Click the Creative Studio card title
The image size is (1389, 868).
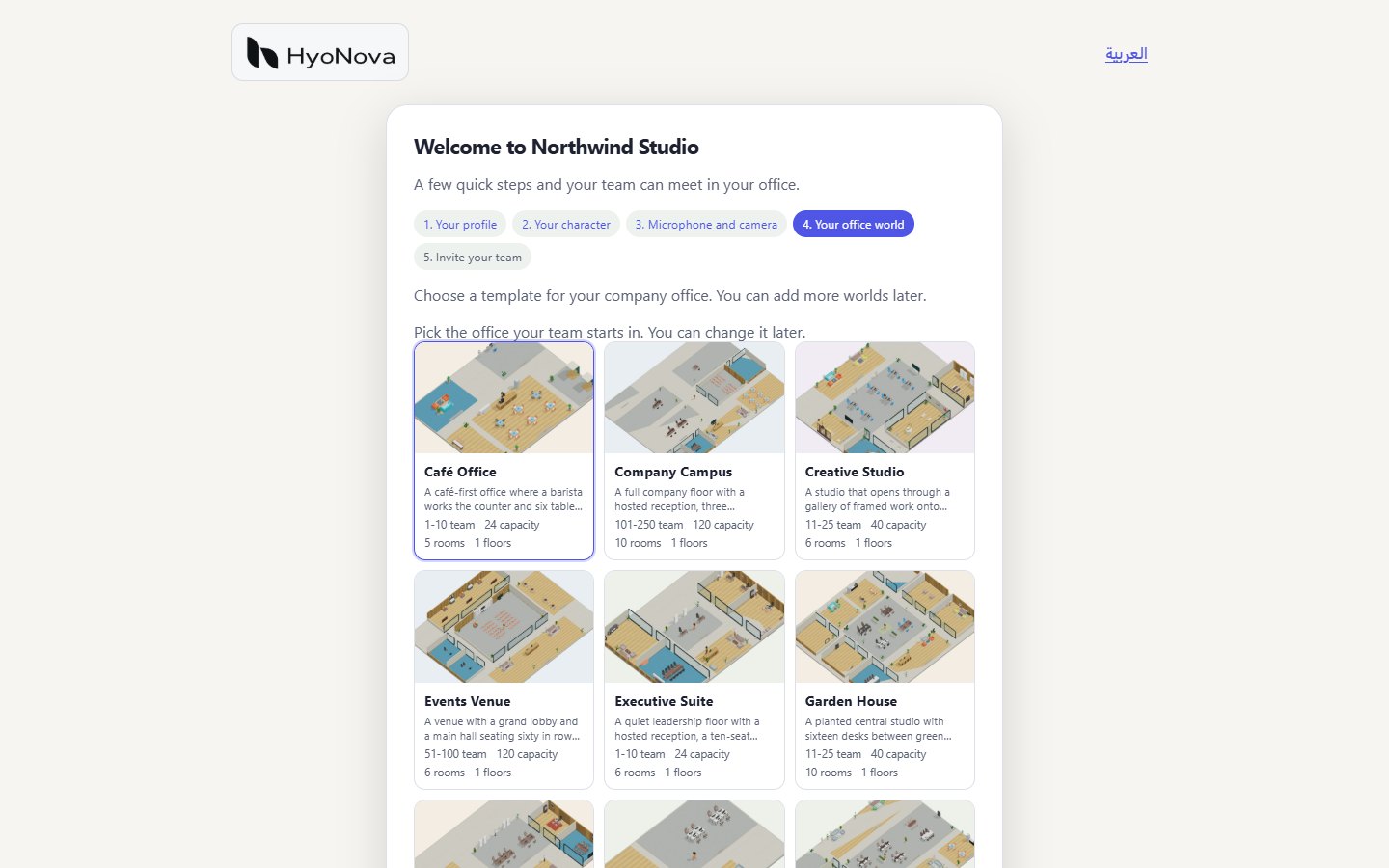coord(855,472)
